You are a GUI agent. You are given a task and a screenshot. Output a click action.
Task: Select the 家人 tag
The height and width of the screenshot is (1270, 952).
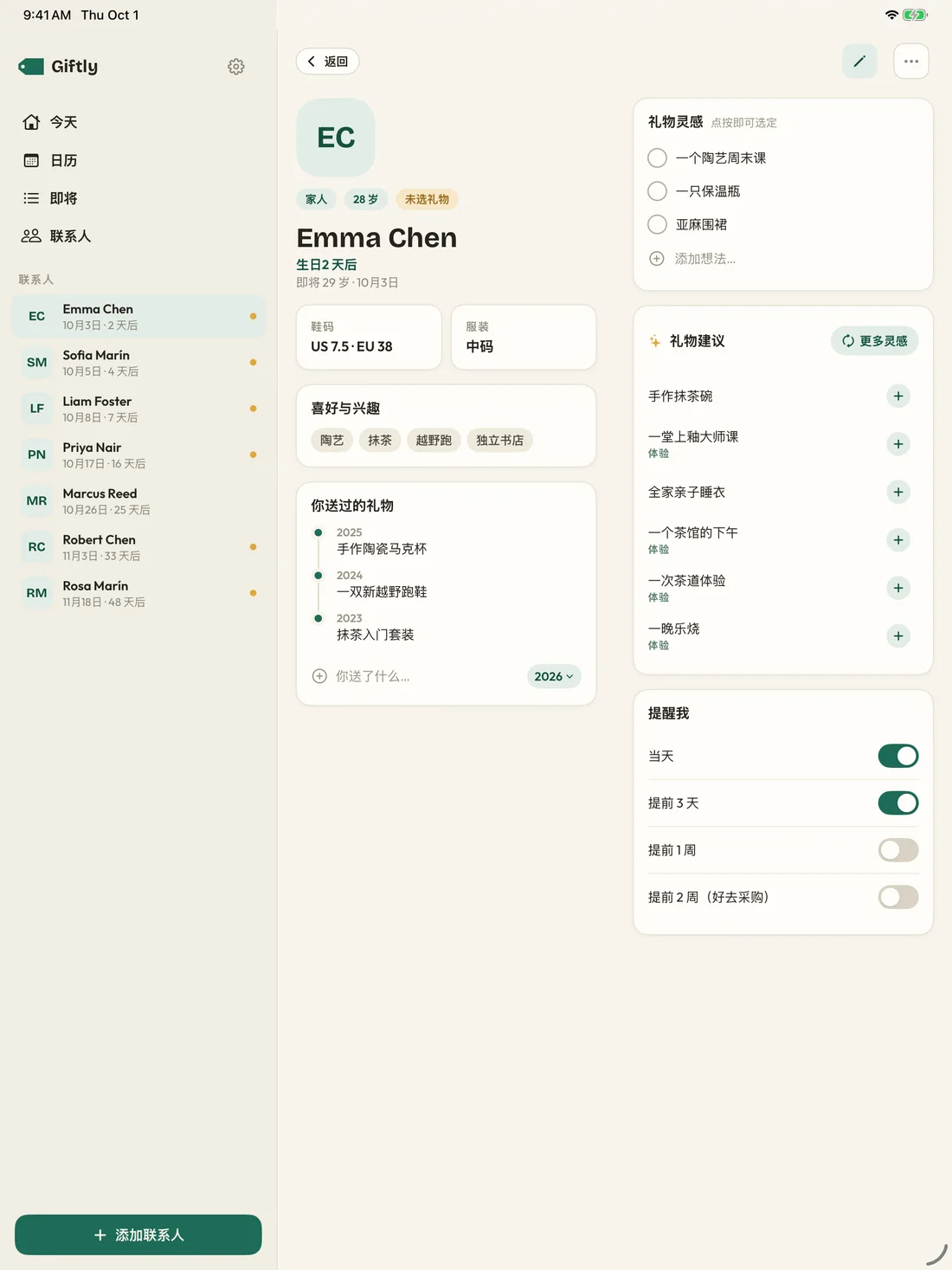pyautogui.click(x=316, y=199)
